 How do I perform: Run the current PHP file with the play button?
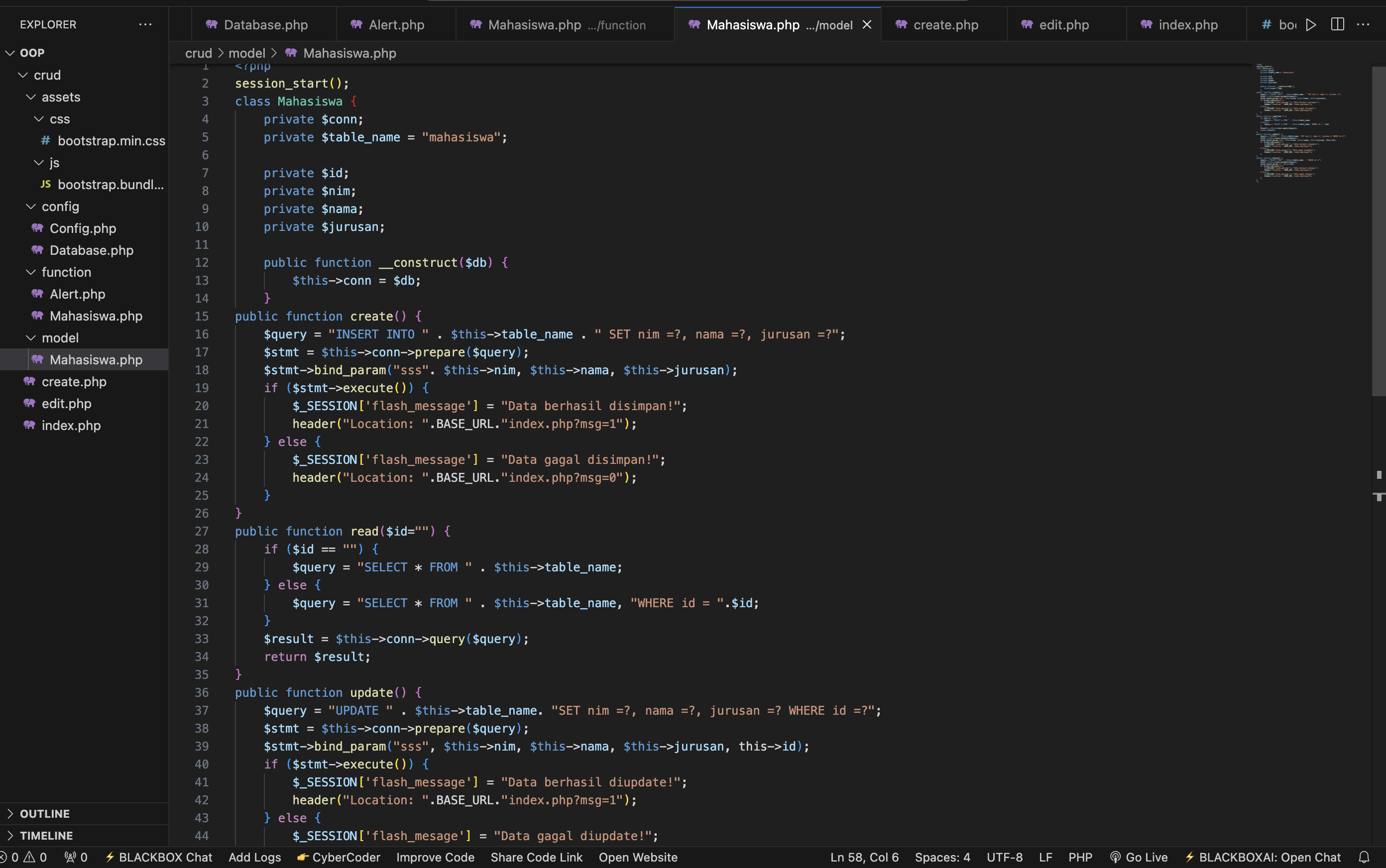click(1311, 24)
